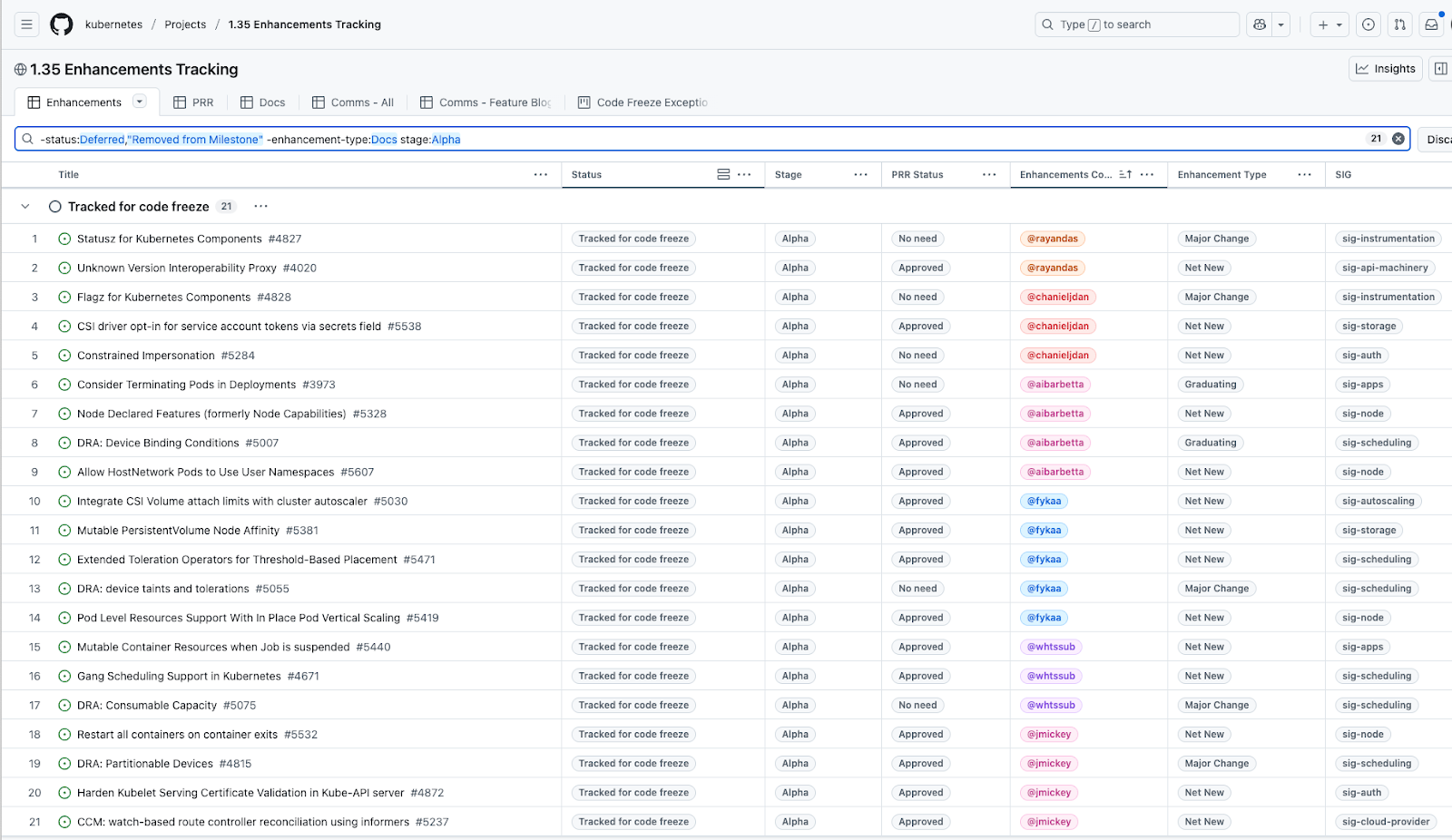The width and height of the screenshot is (1452, 840).
Task: Click the open issue icon for Constrained Impersonation
Action: (x=64, y=356)
